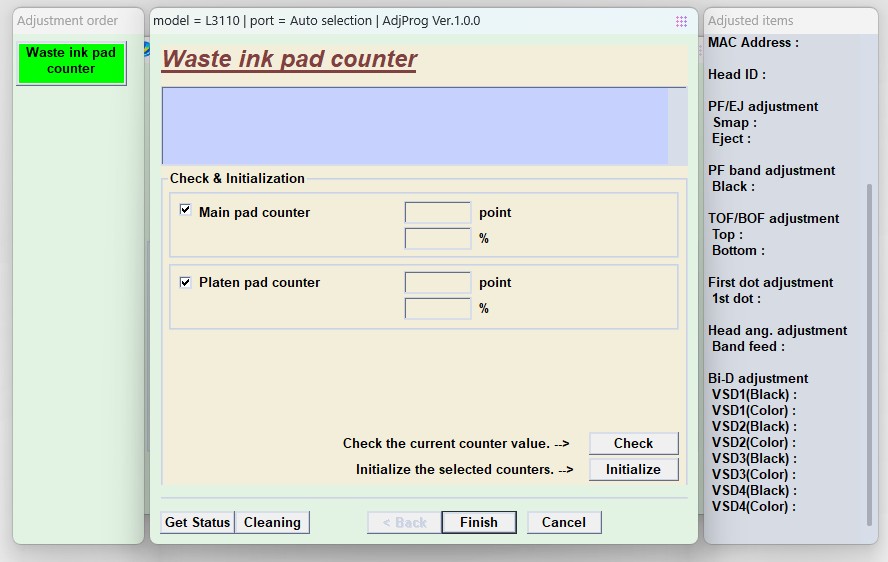Click the Finish button
Viewport: 888px width, 562px height.
pyautogui.click(x=479, y=522)
